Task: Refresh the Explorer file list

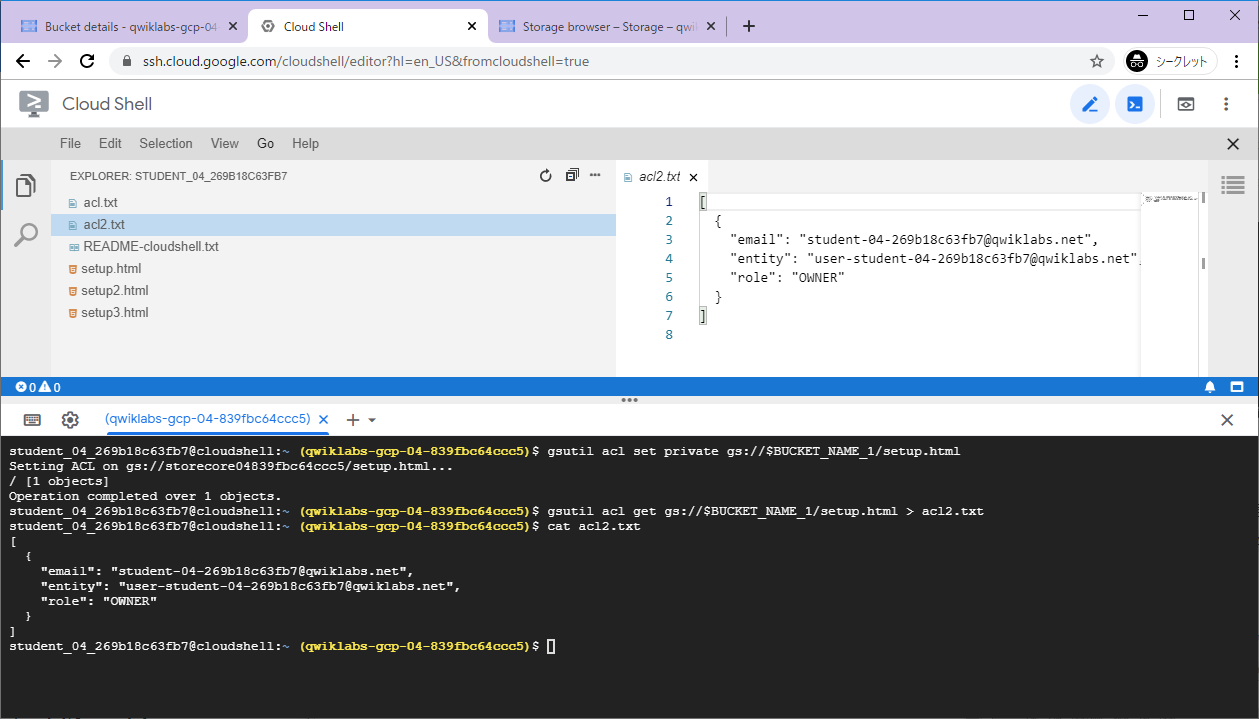Action: 546,176
